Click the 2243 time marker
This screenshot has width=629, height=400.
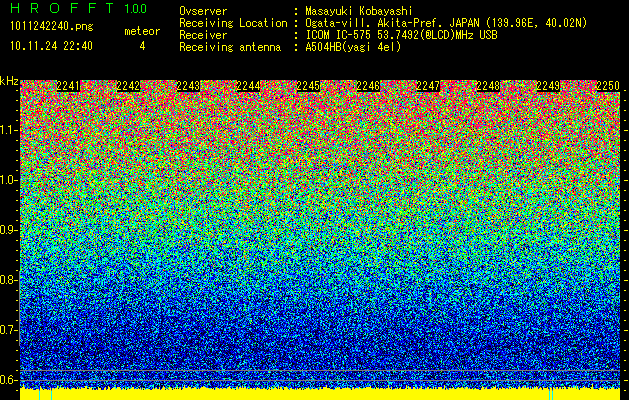(188, 86)
